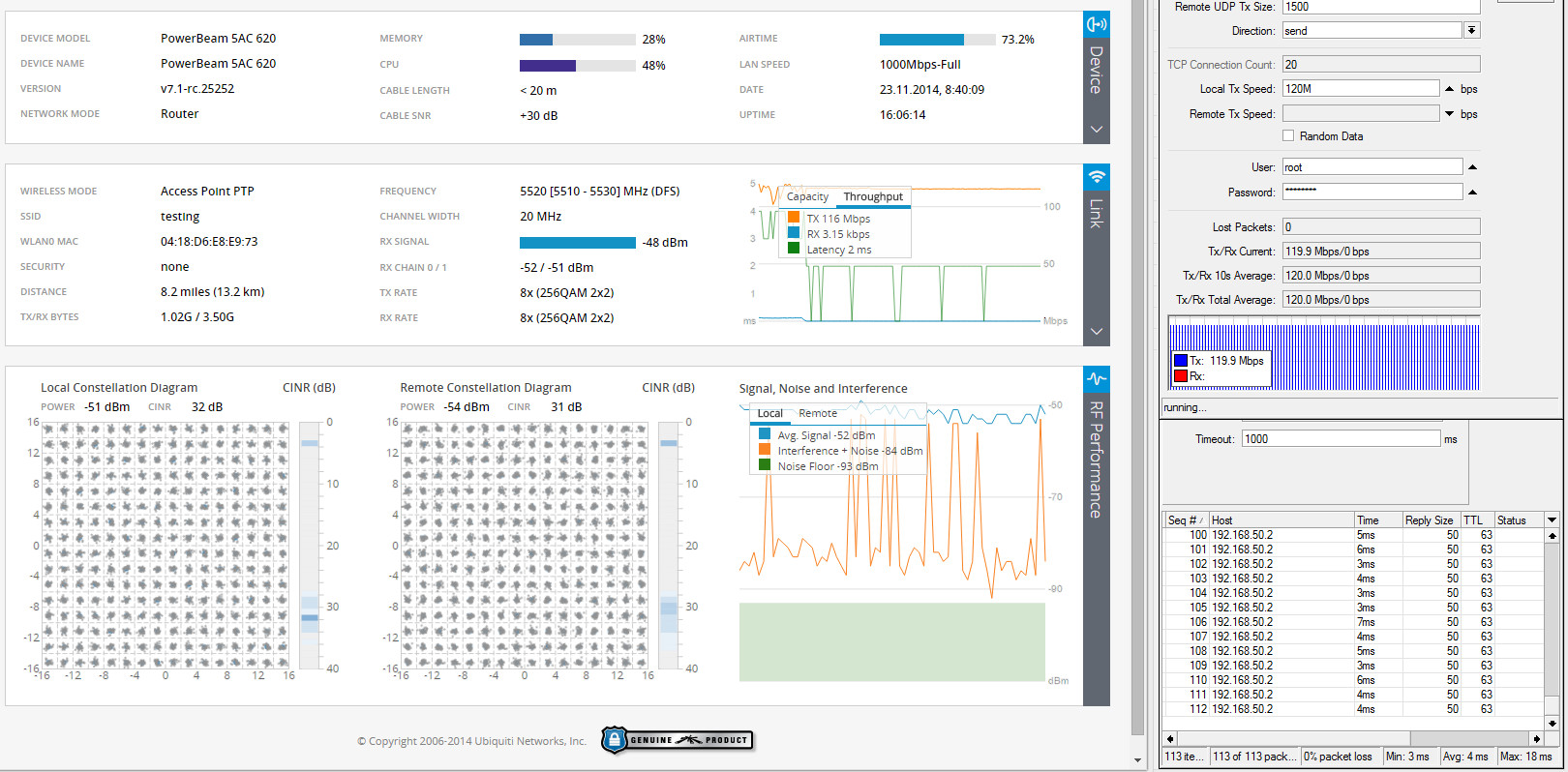This screenshot has width=1568, height=772.
Task: Collapse the Device panel chevron
Action: [x=1096, y=130]
